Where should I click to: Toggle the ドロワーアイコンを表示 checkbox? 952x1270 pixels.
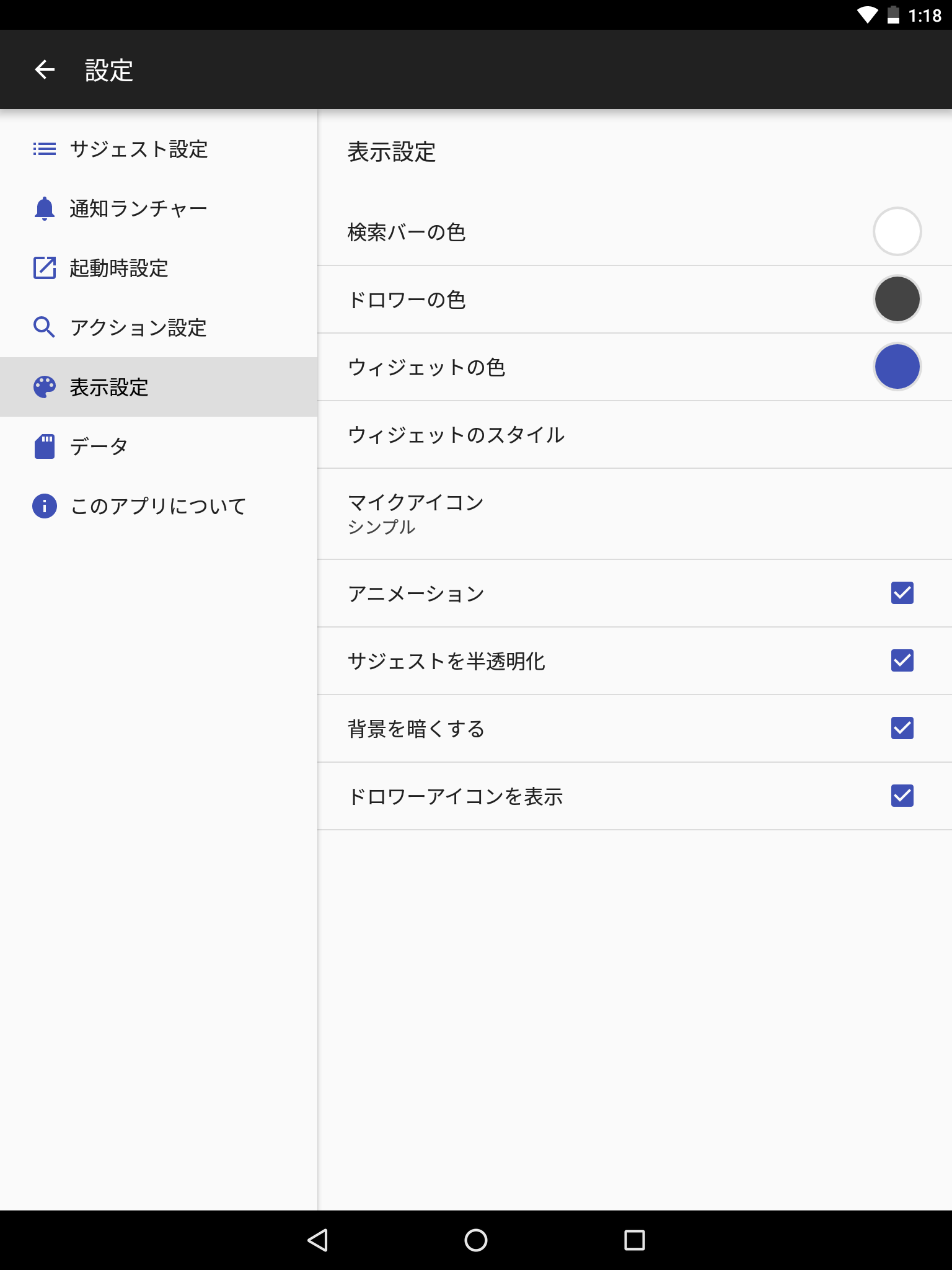[902, 796]
